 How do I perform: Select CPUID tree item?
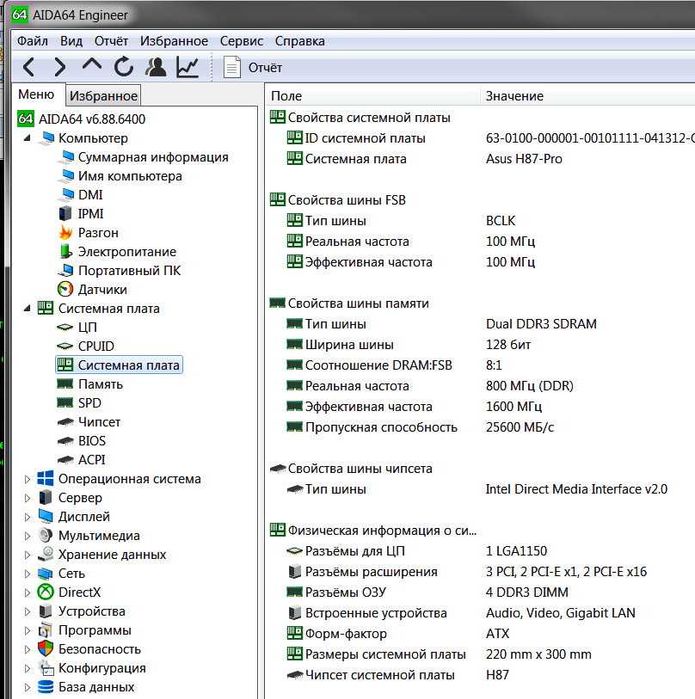pyautogui.click(x=96, y=346)
